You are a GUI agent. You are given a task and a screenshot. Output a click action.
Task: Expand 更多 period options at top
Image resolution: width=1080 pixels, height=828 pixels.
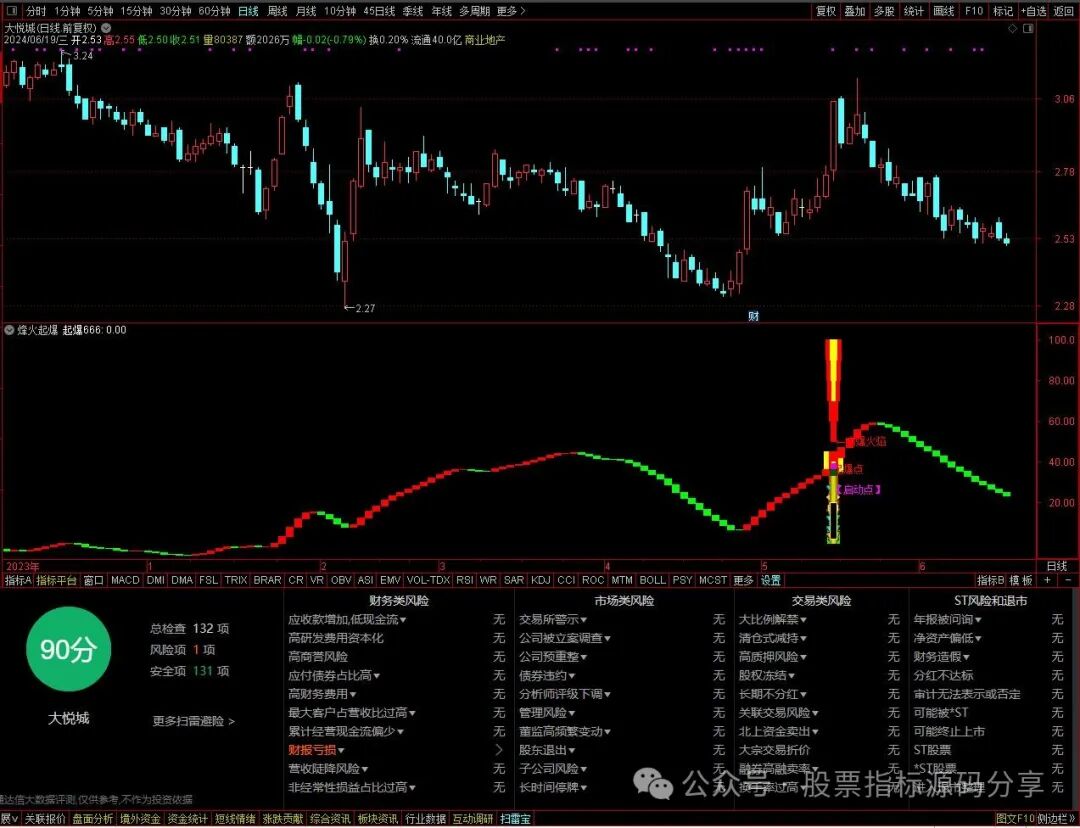510,11
